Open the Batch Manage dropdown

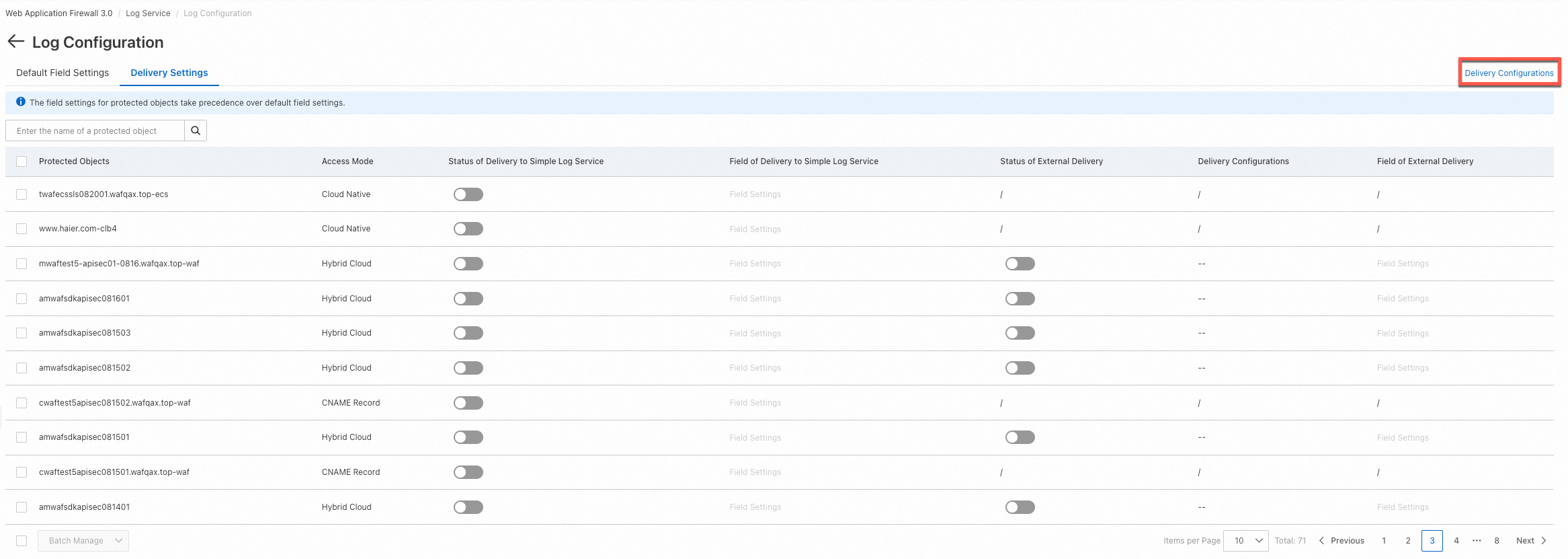(83, 541)
